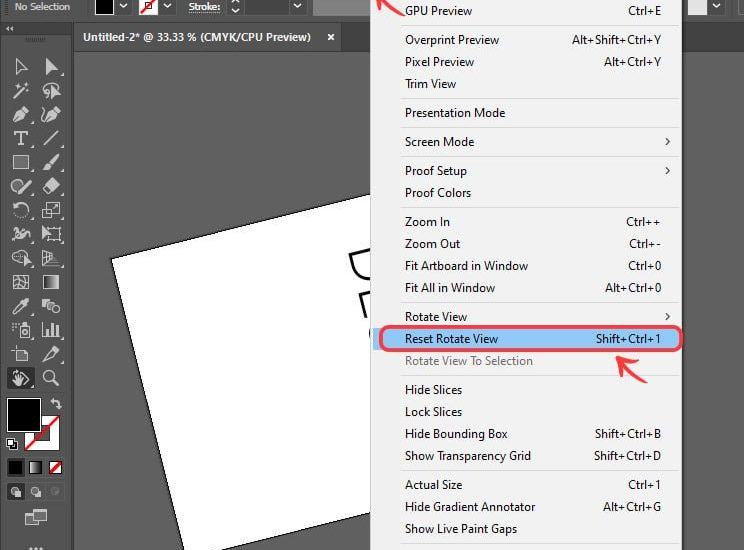This screenshot has height=550, width=744.
Task: Select the Blend tool
Action: point(51,306)
